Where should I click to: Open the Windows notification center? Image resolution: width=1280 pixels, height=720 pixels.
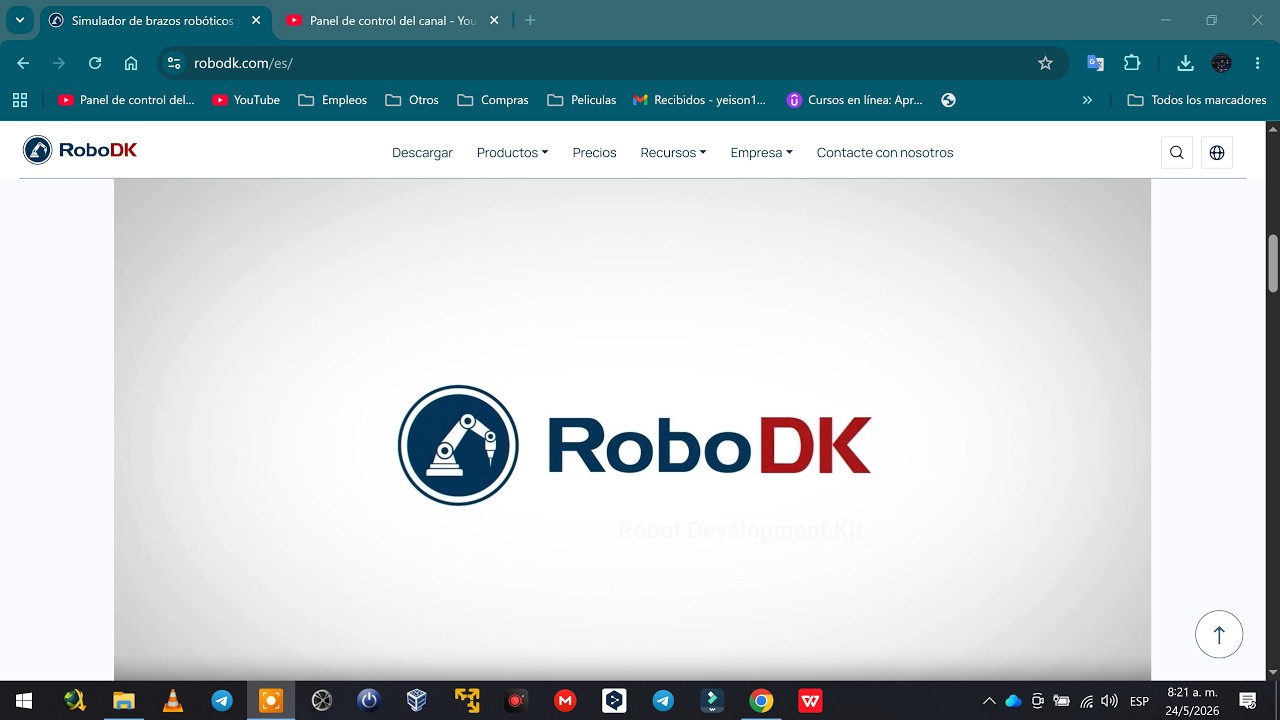1247,701
